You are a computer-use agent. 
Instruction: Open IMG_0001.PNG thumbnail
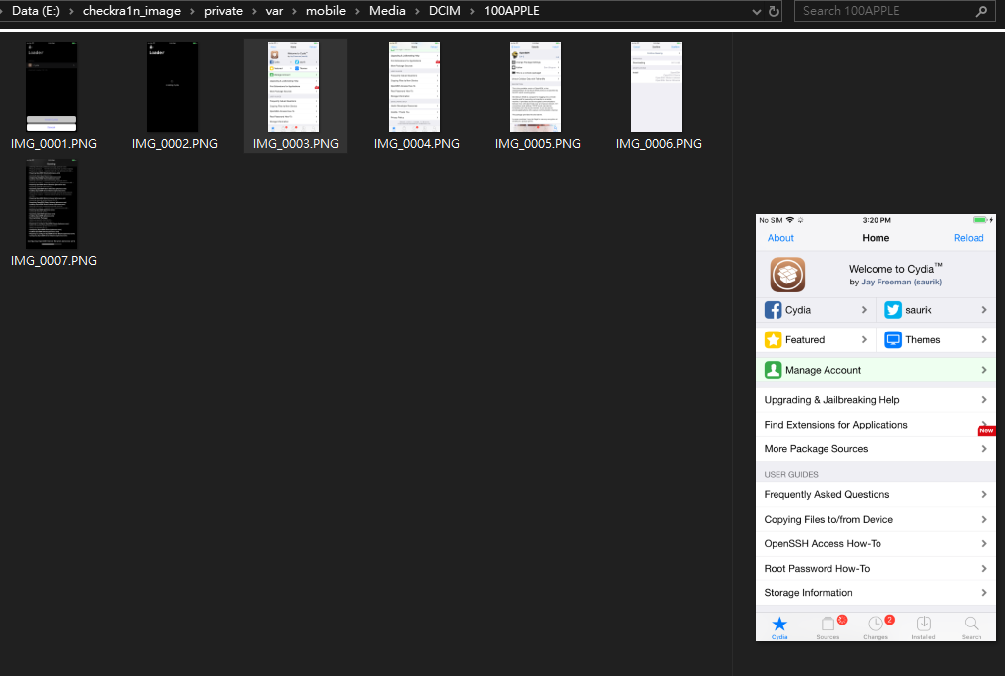point(51,87)
